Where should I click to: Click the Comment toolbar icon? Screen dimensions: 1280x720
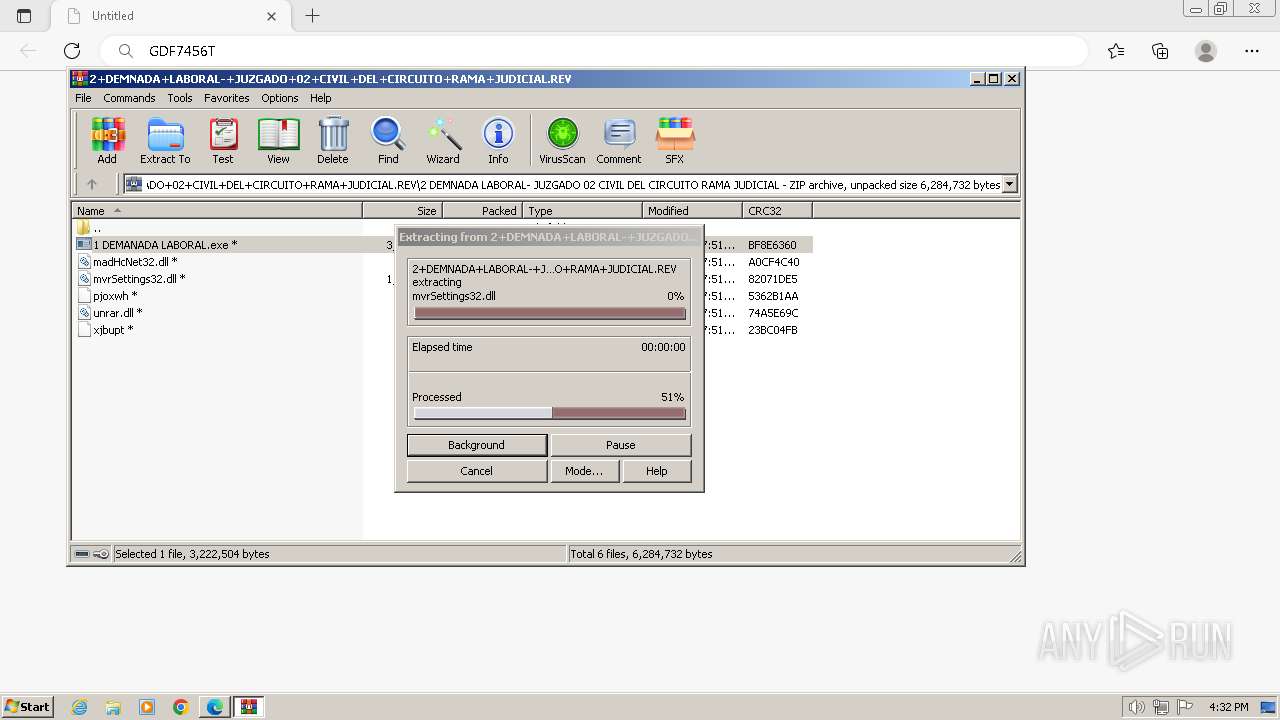[x=619, y=140]
